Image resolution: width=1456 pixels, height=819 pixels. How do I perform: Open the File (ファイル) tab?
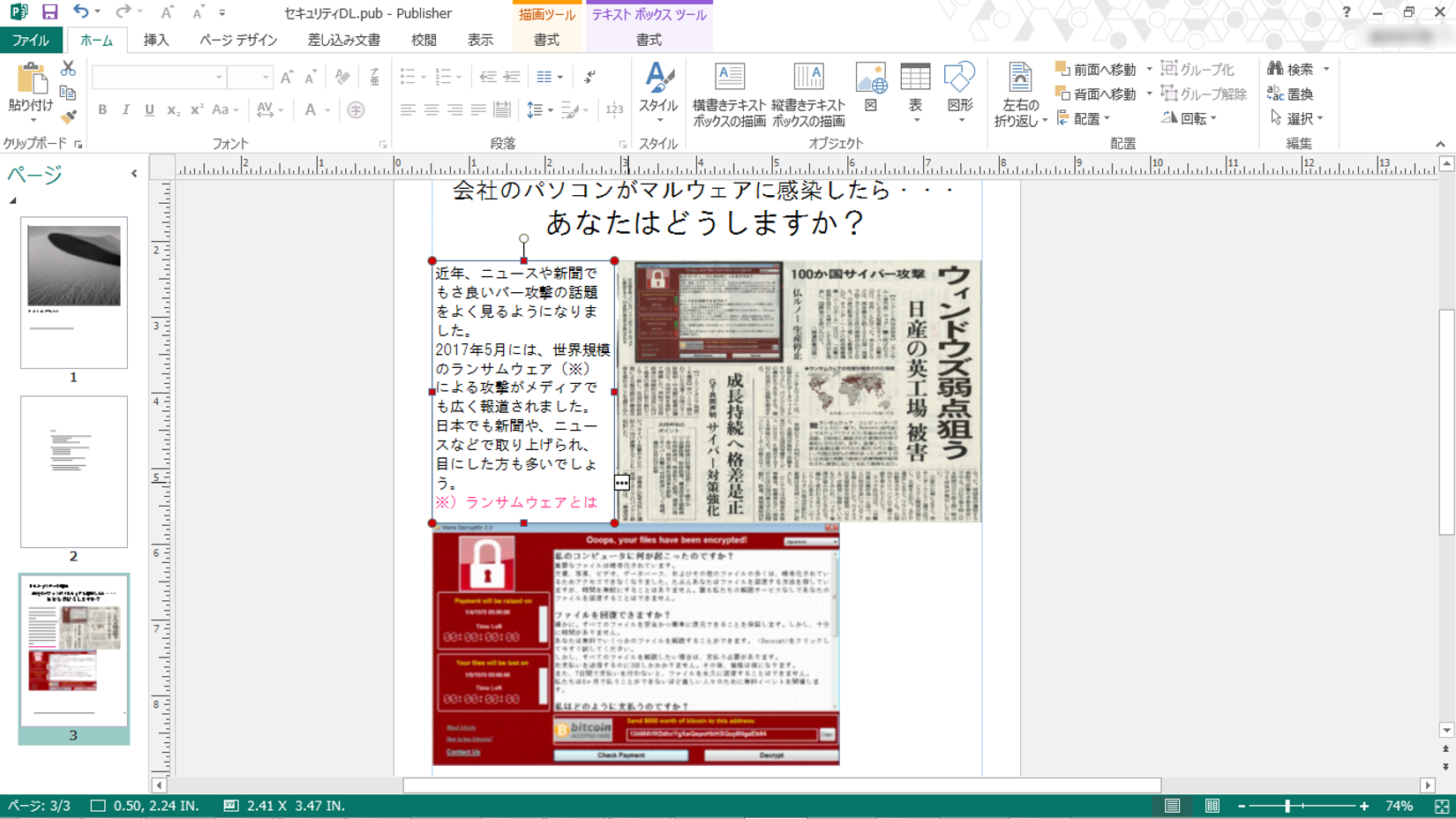(31, 40)
